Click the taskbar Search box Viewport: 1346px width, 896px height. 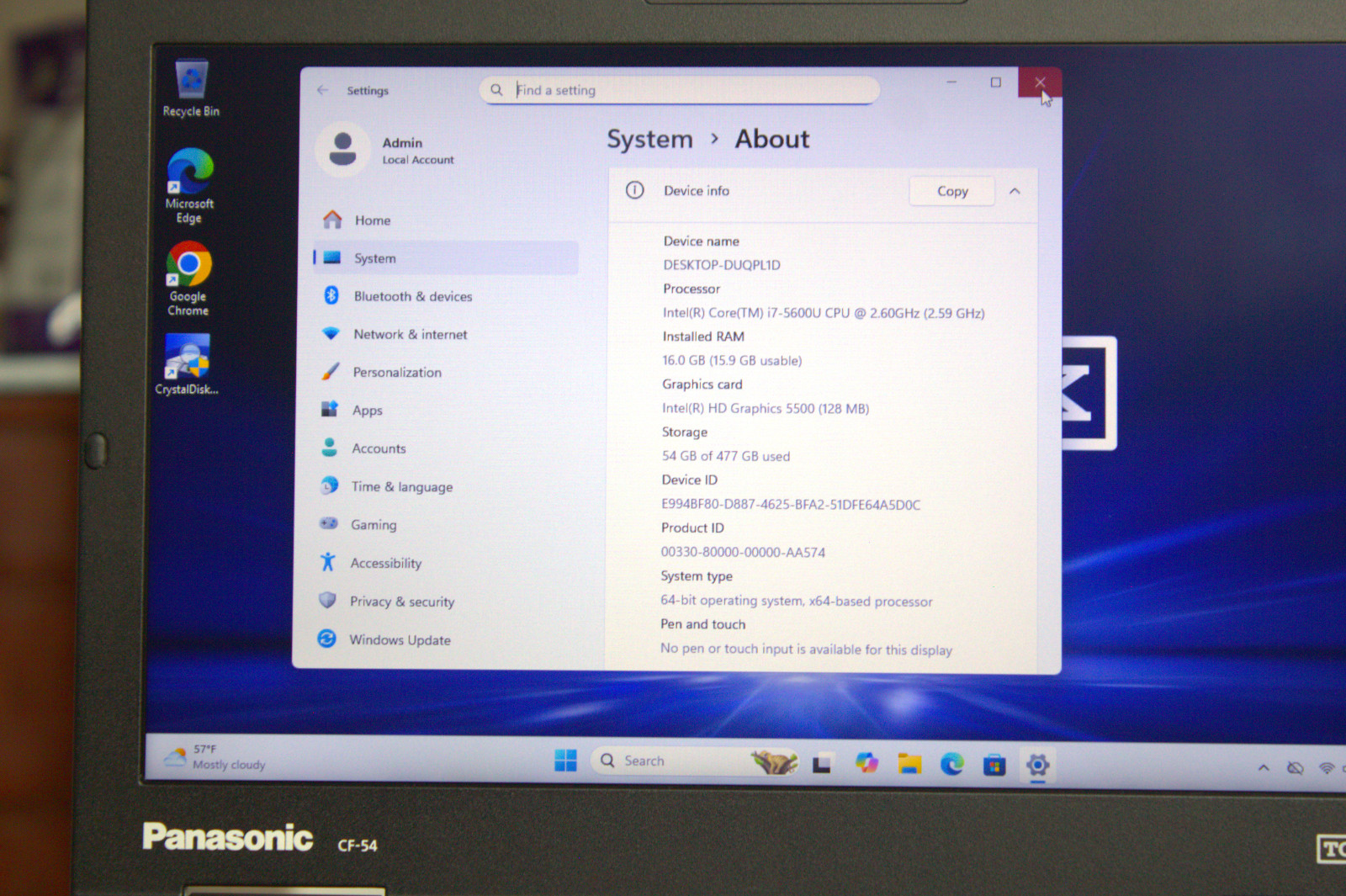click(x=694, y=761)
